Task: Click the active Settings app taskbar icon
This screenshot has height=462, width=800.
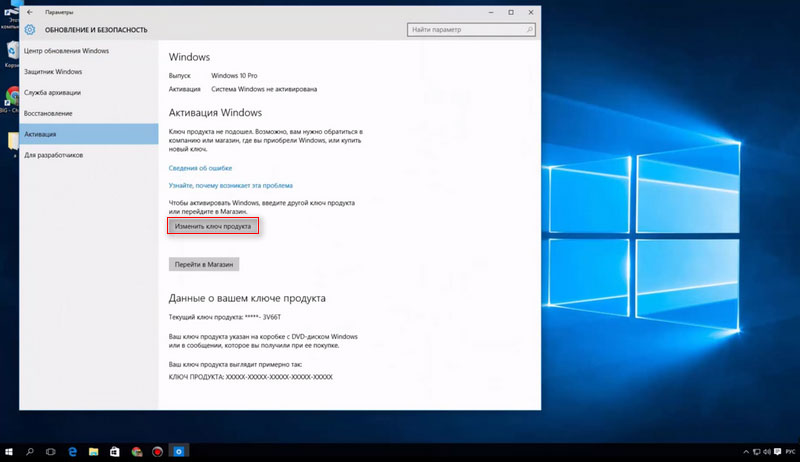Action: pos(179,452)
